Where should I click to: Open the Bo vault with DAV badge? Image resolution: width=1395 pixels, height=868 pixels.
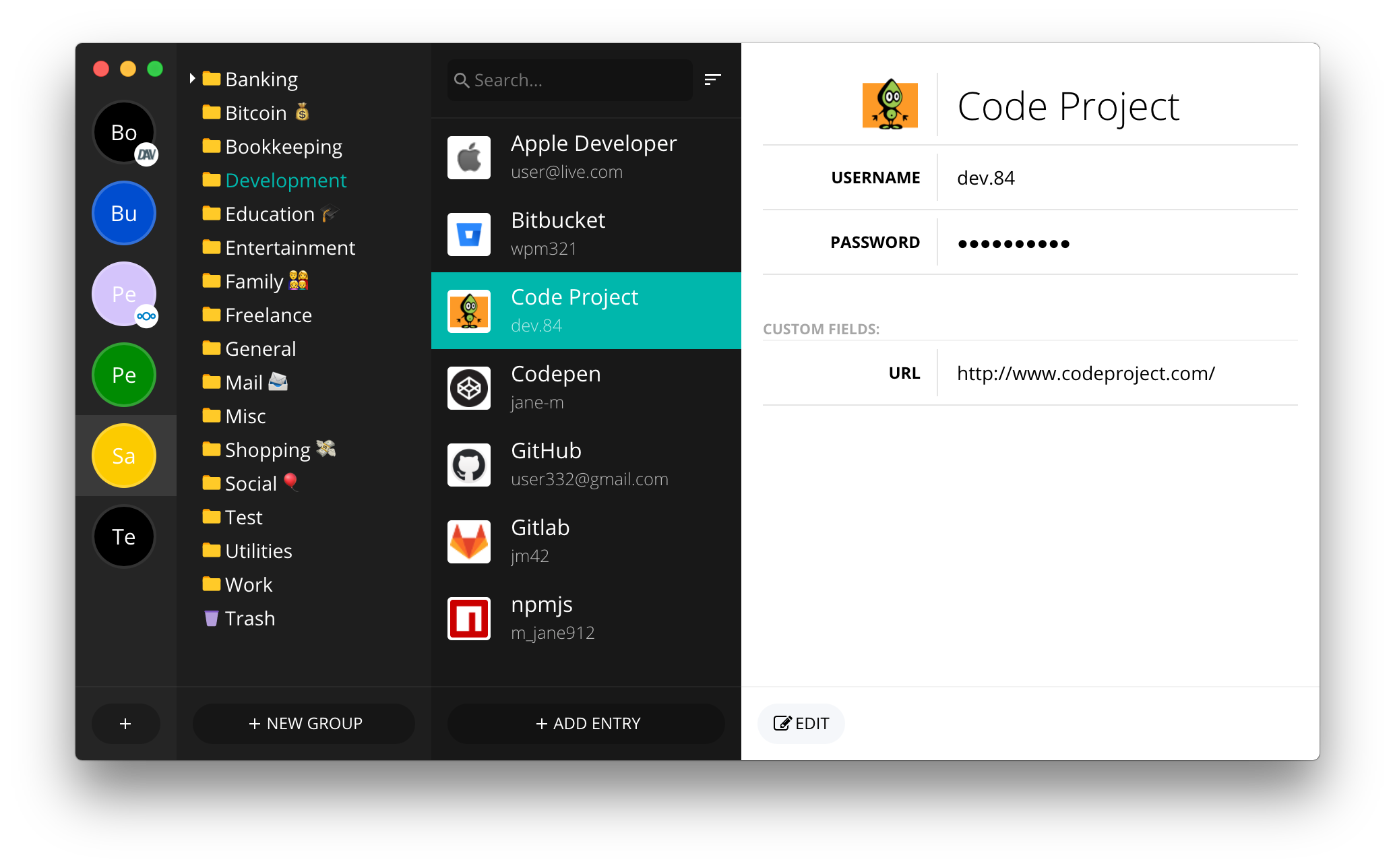pyautogui.click(x=124, y=132)
